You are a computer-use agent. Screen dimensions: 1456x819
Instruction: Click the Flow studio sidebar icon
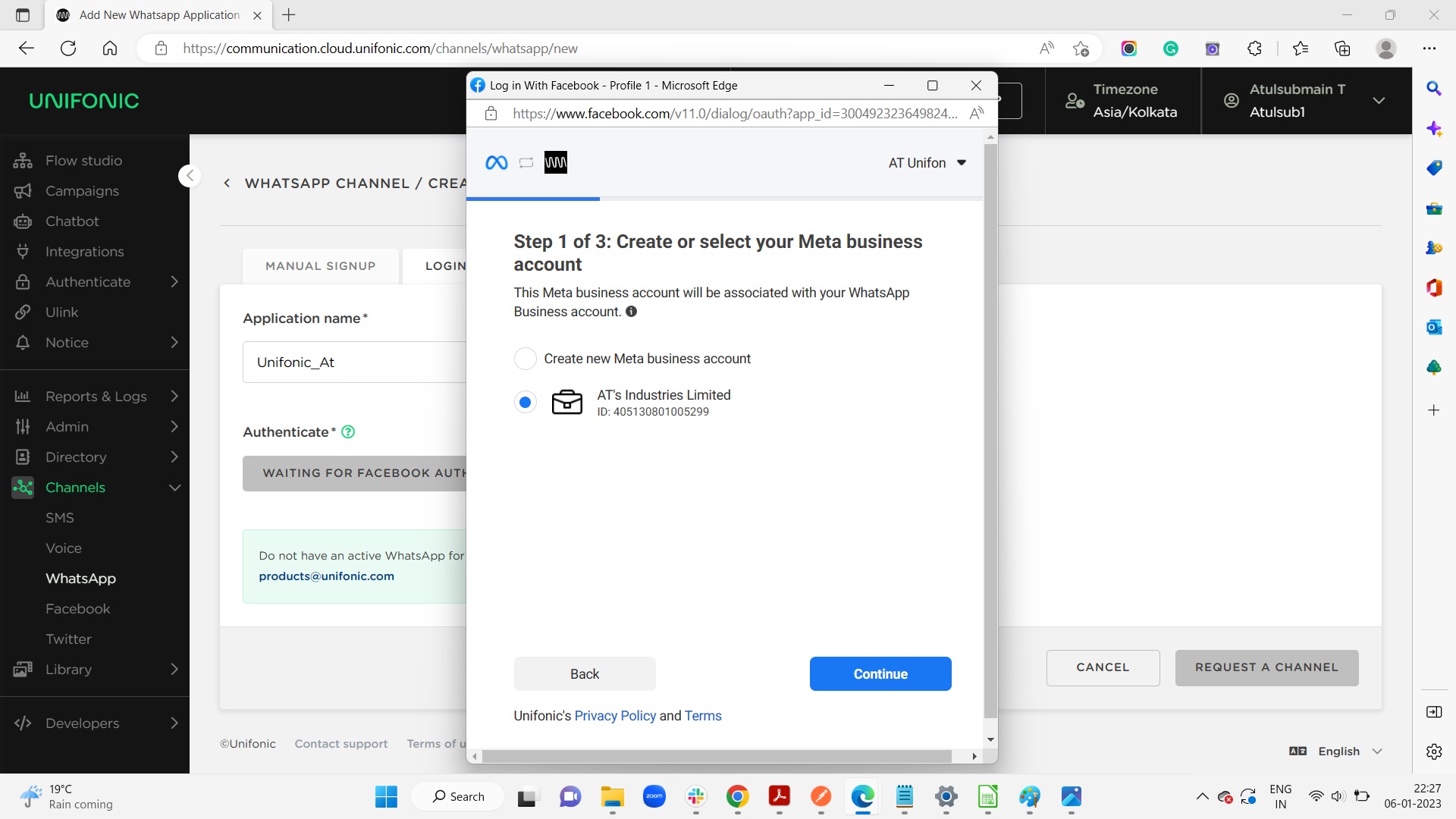(23, 161)
